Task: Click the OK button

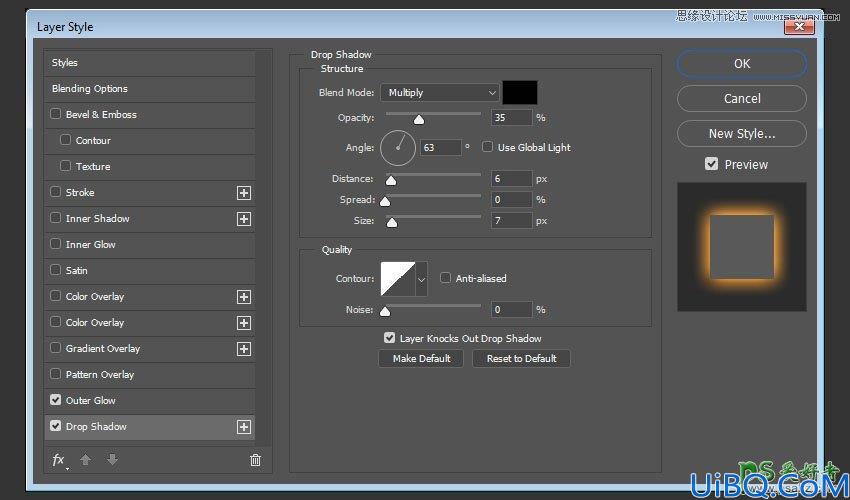Action: pyautogui.click(x=742, y=64)
